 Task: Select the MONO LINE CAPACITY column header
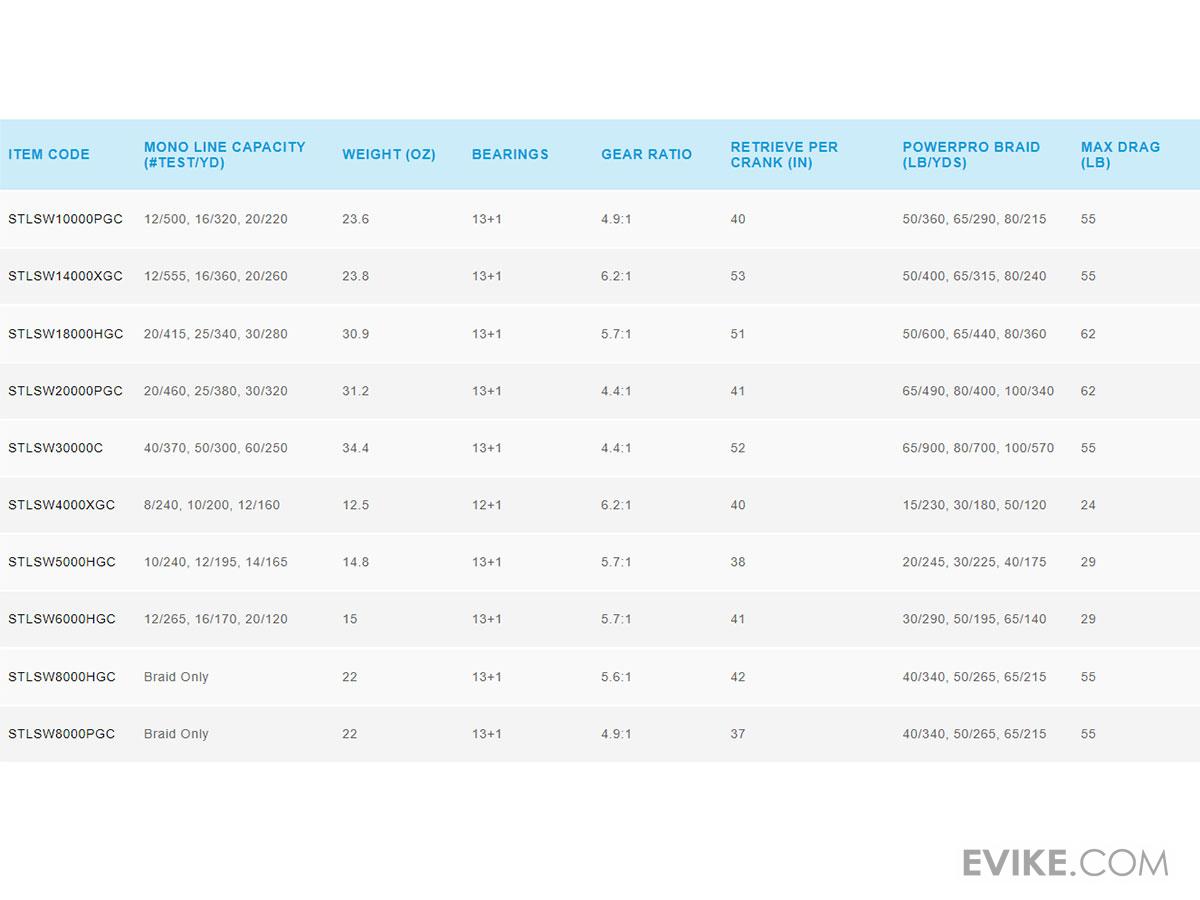pyautogui.click(x=224, y=155)
